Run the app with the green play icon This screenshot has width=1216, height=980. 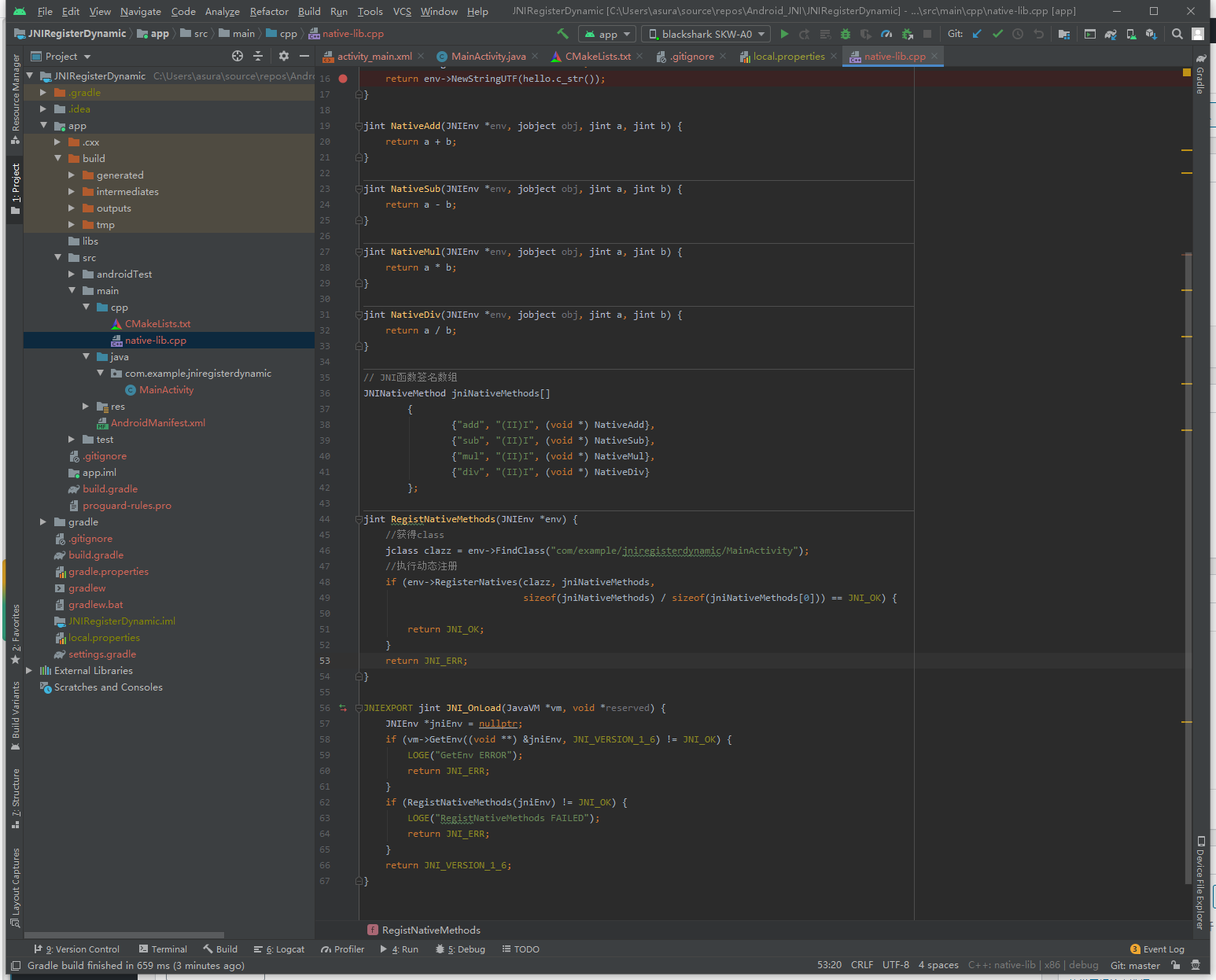pos(784,34)
